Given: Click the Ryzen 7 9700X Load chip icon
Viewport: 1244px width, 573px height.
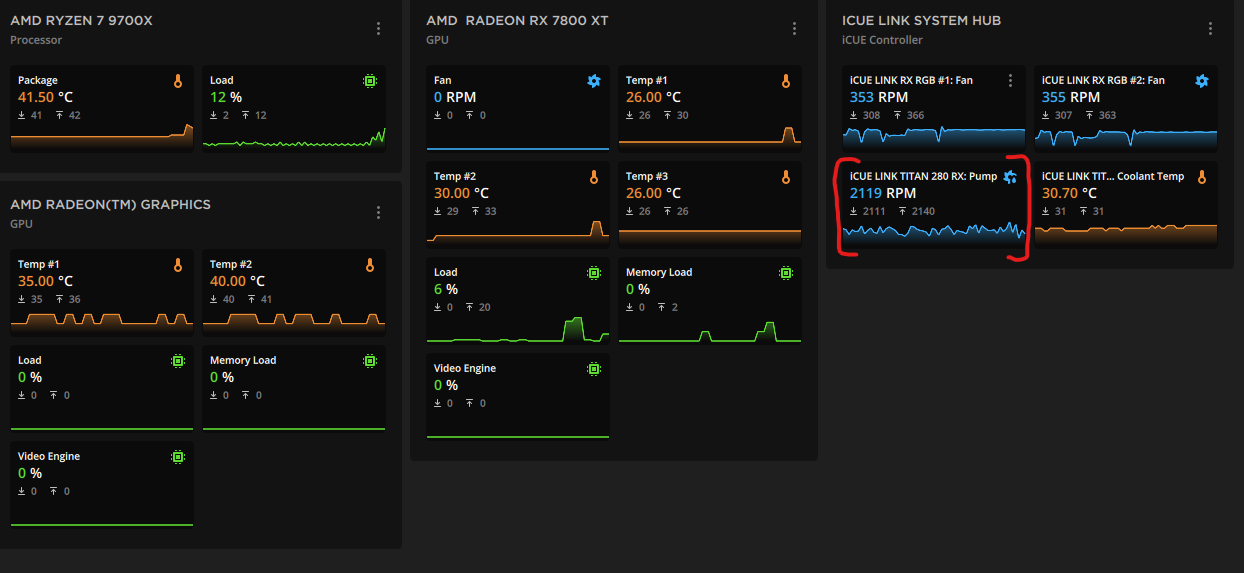Looking at the screenshot, I should point(370,81).
